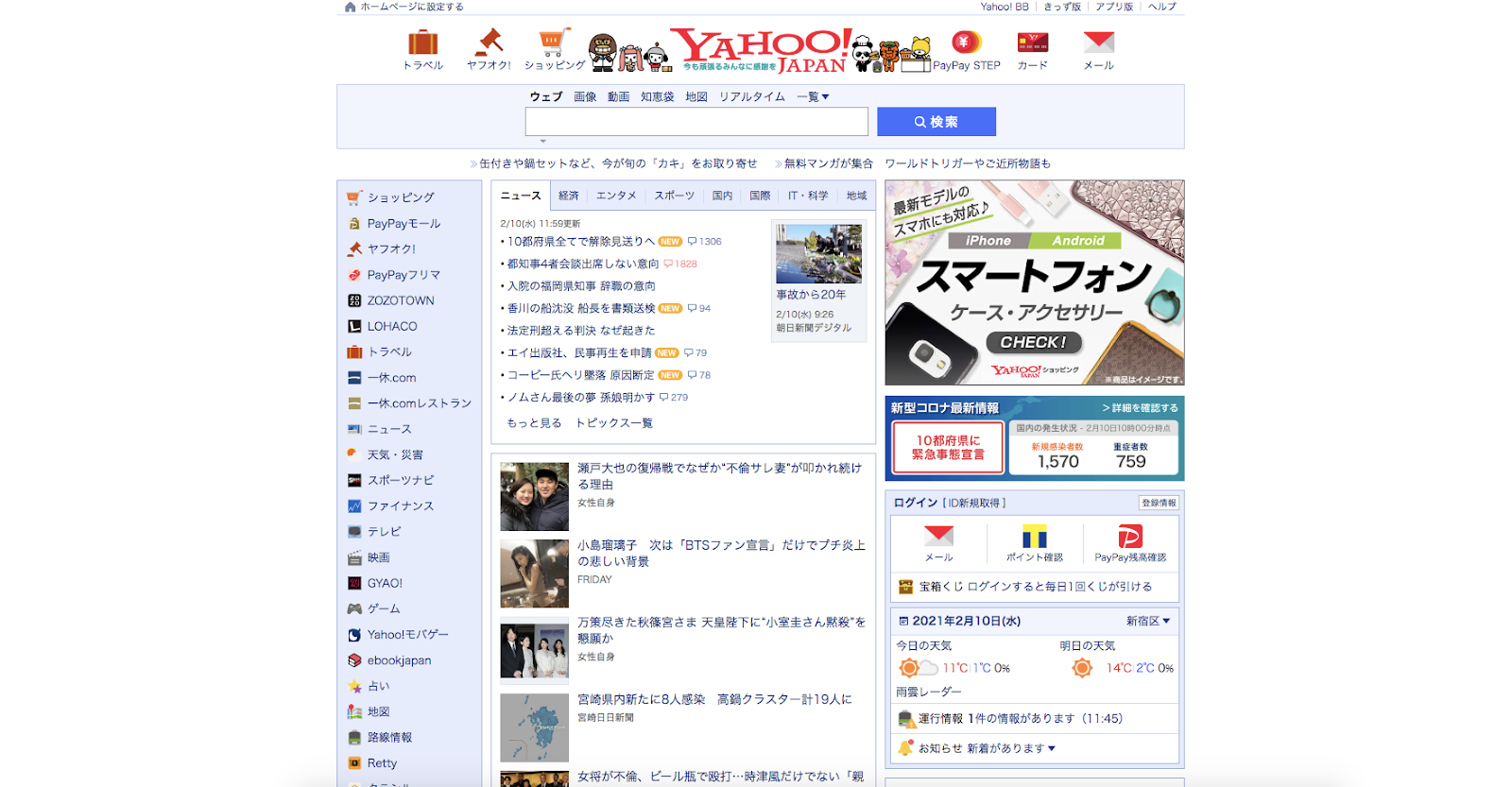Open the search suggestions arrow below search box

pyautogui.click(x=543, y=141)
